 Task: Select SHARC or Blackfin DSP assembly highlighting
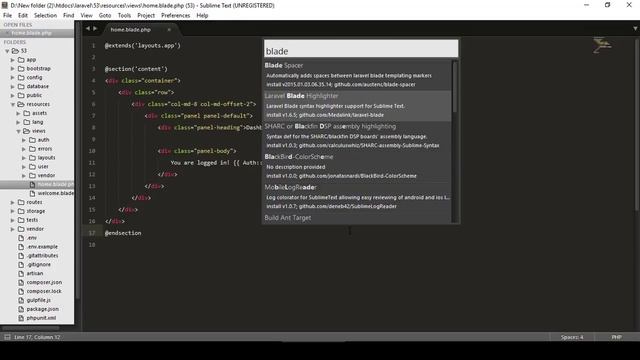pos(358,136)
